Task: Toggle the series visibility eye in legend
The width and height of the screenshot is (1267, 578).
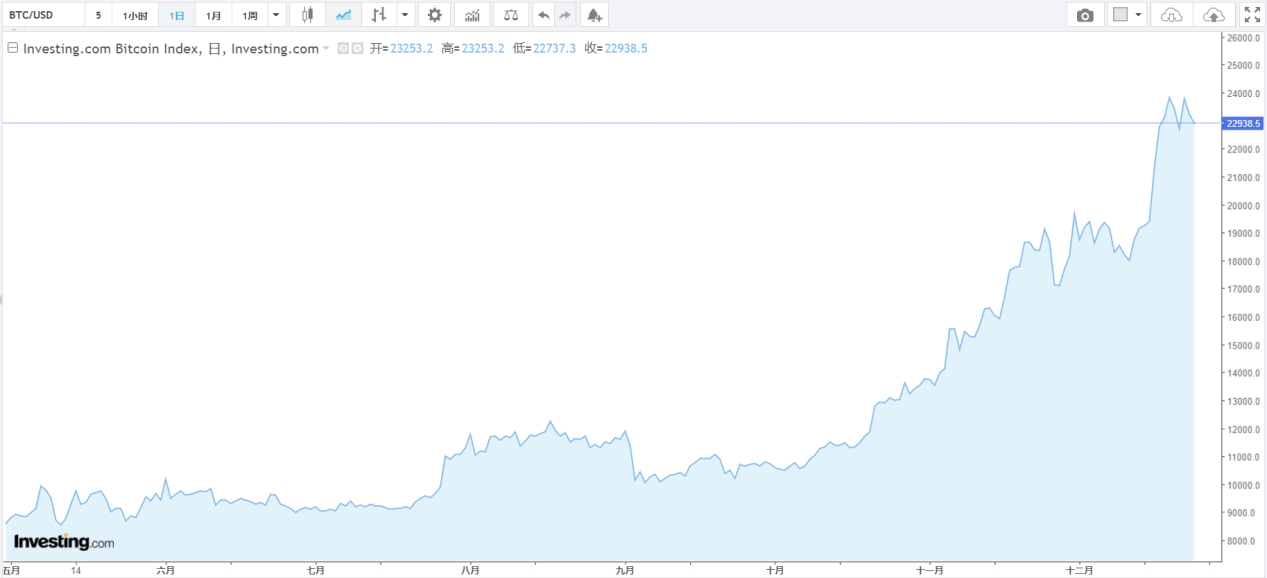Action: tap(343, 48)
